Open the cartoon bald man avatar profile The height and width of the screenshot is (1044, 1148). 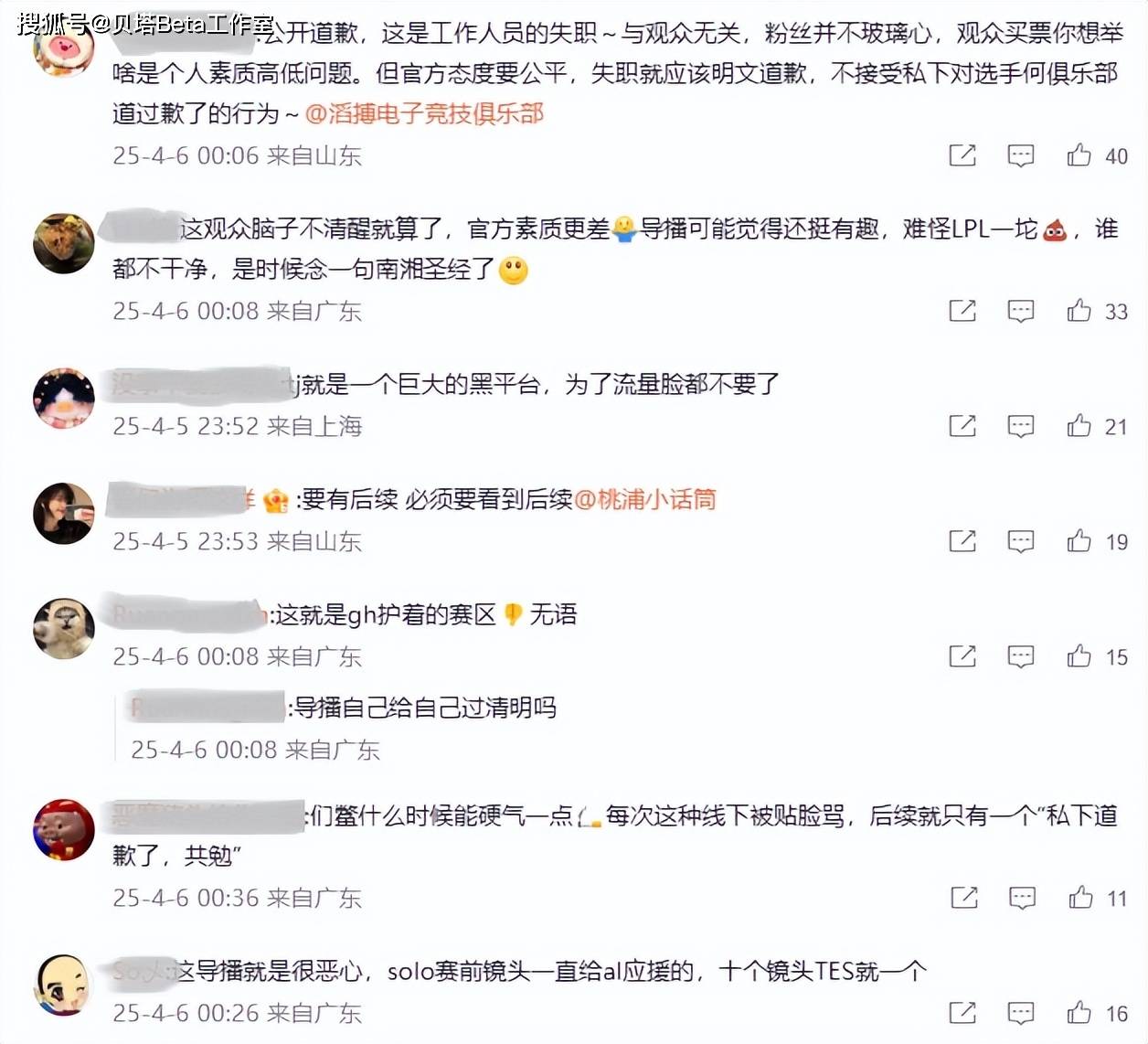64,985
